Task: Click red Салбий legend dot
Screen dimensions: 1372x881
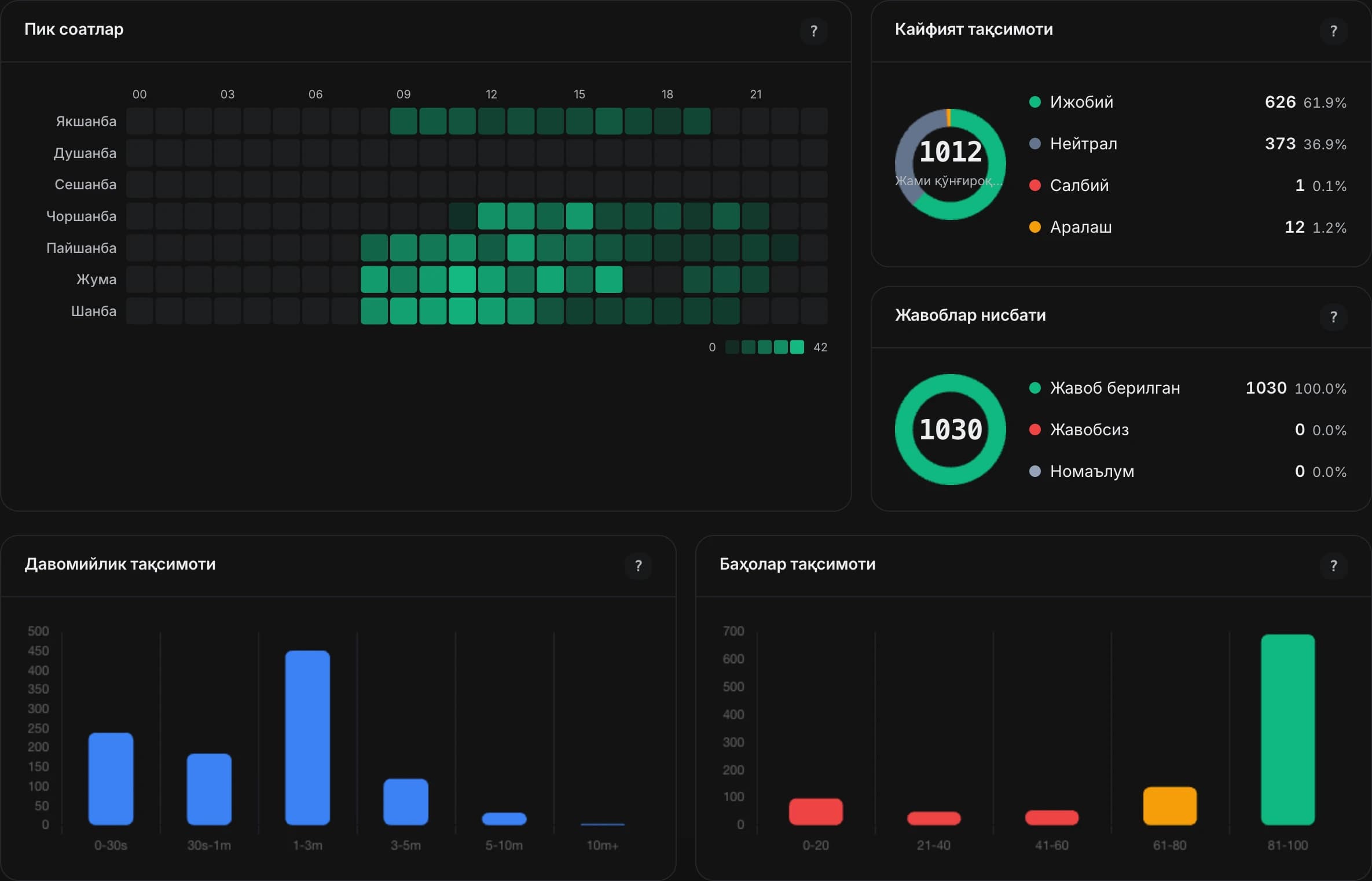Action: coord(1035,185)
